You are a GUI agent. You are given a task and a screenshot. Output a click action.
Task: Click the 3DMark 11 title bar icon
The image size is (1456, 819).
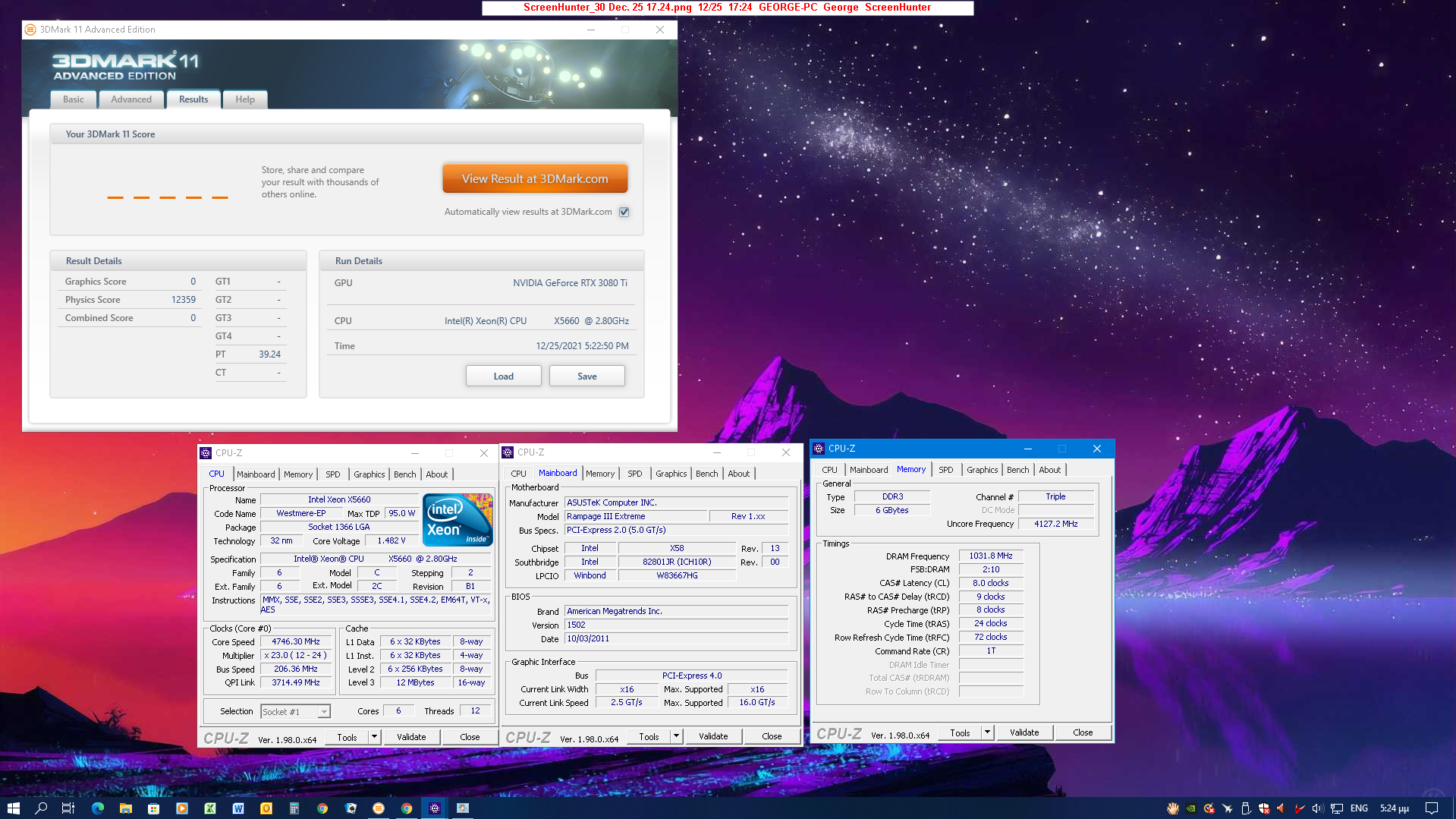(30, 30)
